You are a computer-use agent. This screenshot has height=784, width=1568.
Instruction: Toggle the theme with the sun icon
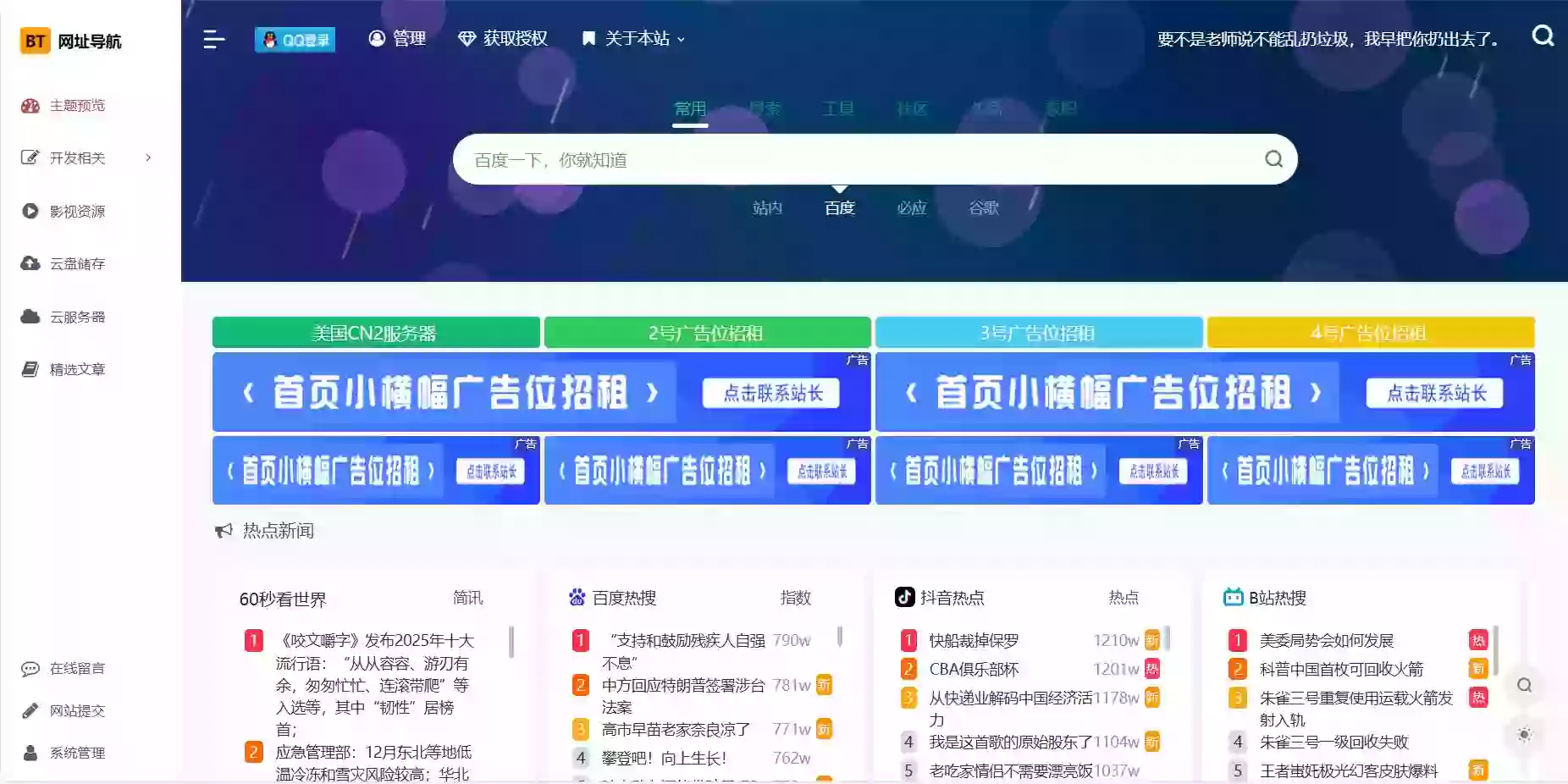tap(1524, 735)
